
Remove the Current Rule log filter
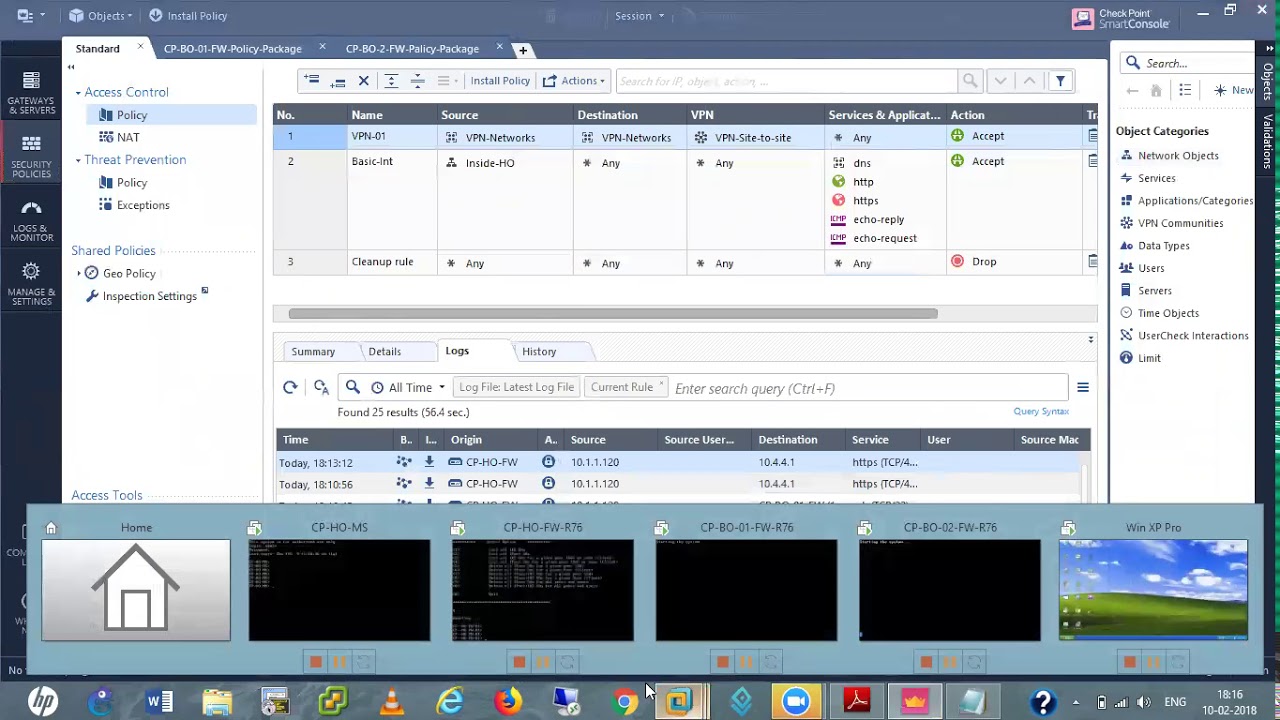click(x=661, y=383)
